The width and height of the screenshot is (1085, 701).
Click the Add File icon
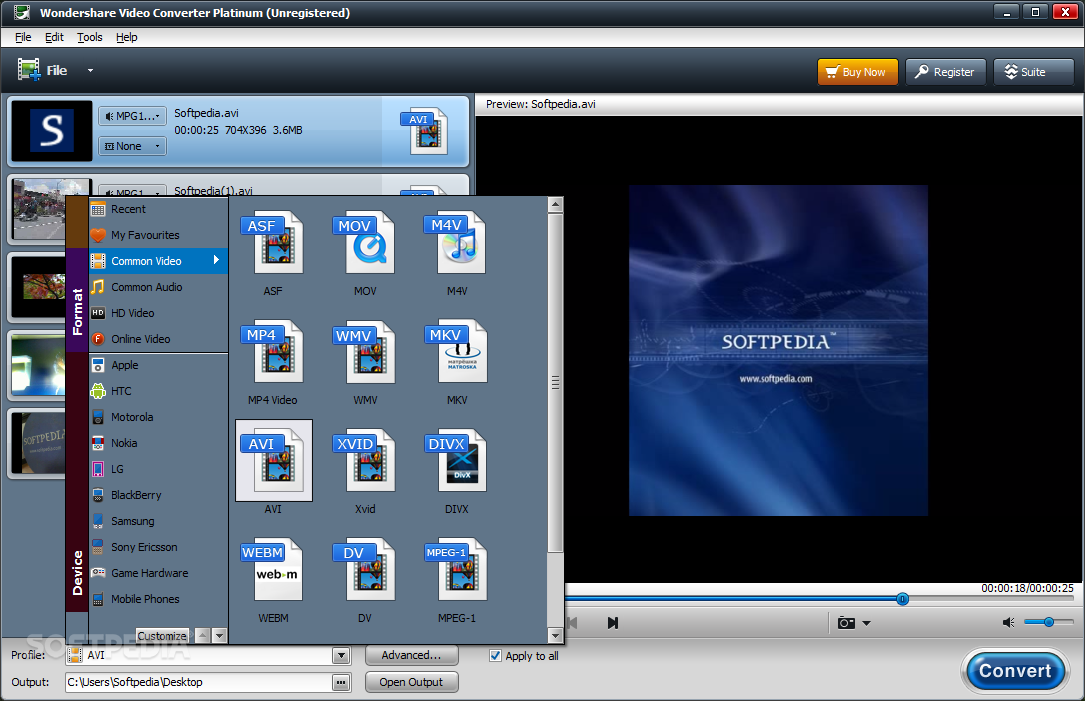click(29, 70)
